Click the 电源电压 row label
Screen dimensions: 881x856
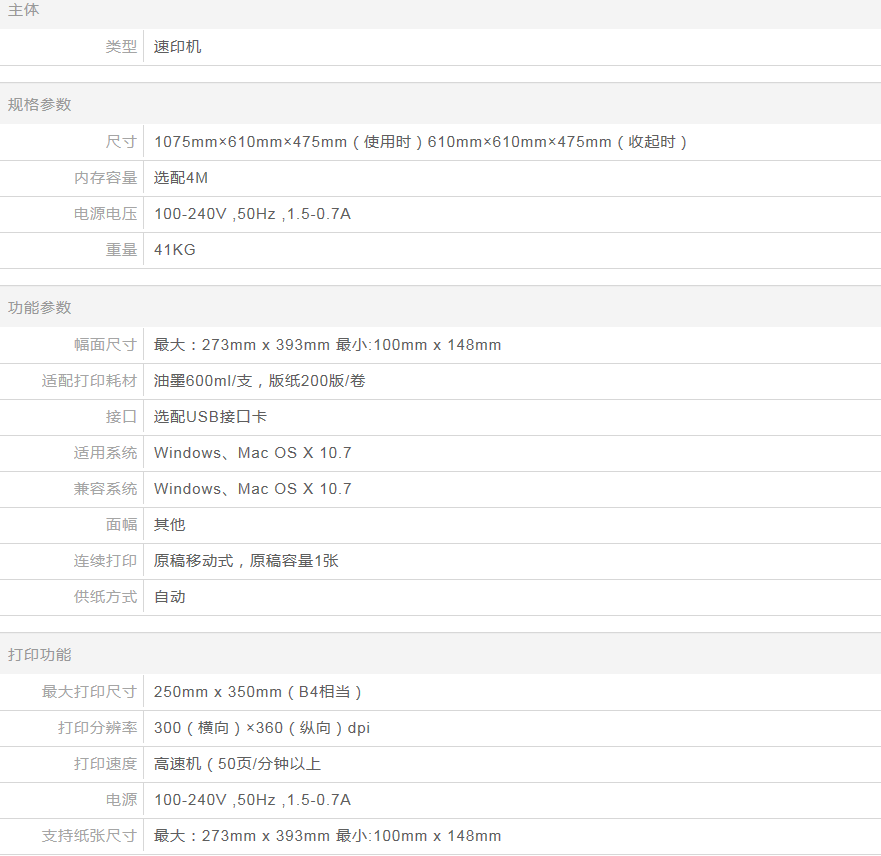pos(105,214)
